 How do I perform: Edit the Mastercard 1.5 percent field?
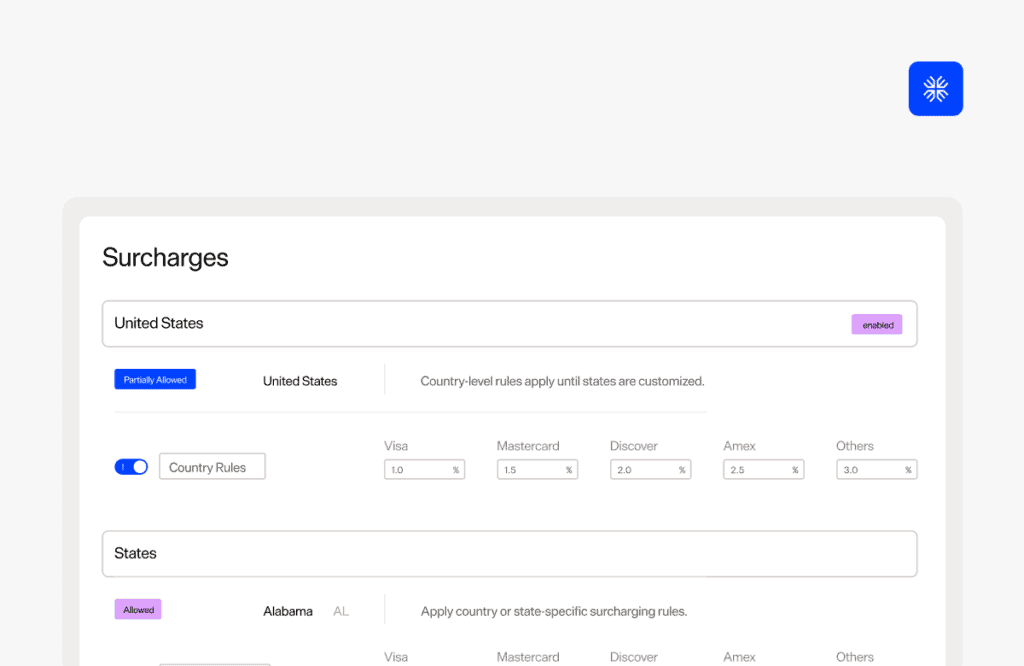tap(537, 469)
